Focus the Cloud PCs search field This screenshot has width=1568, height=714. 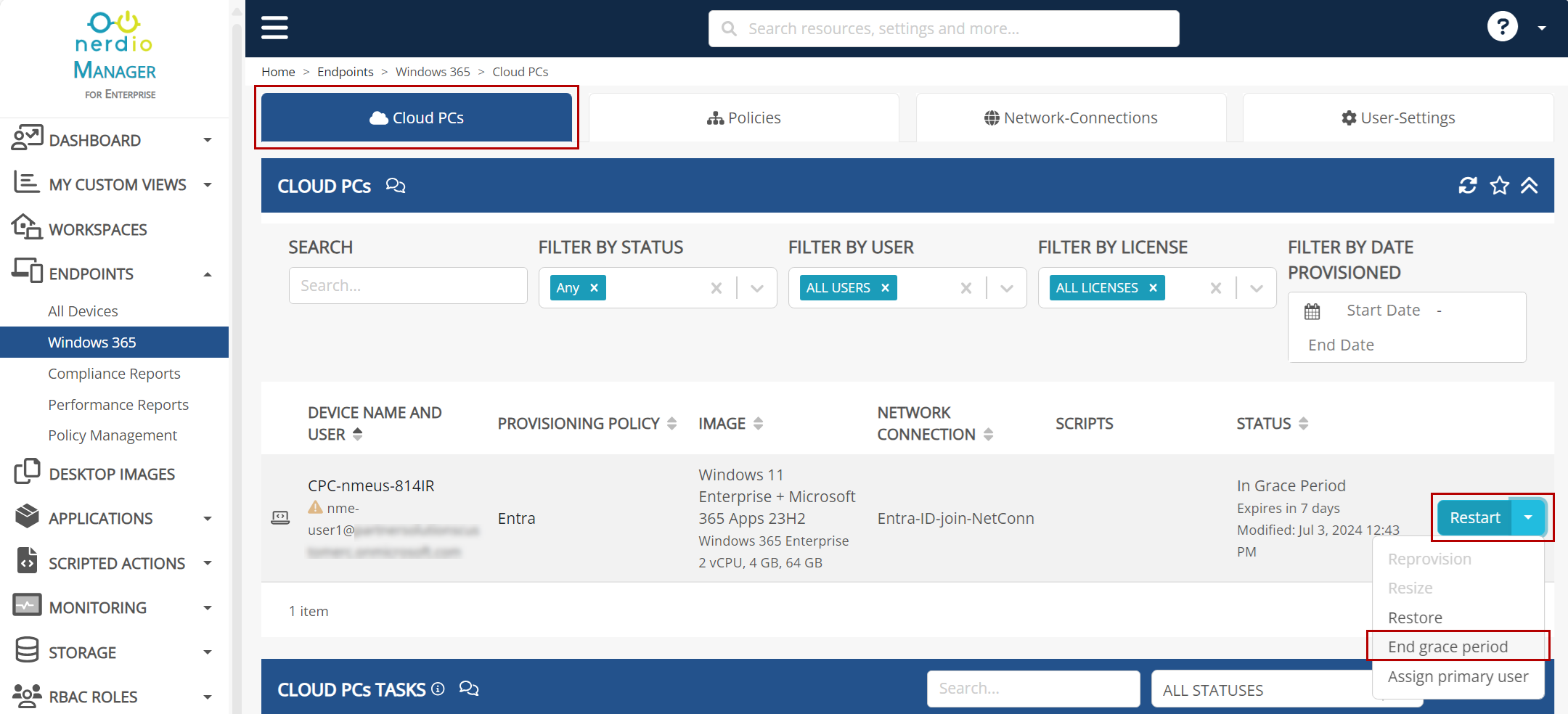[408, 286]
